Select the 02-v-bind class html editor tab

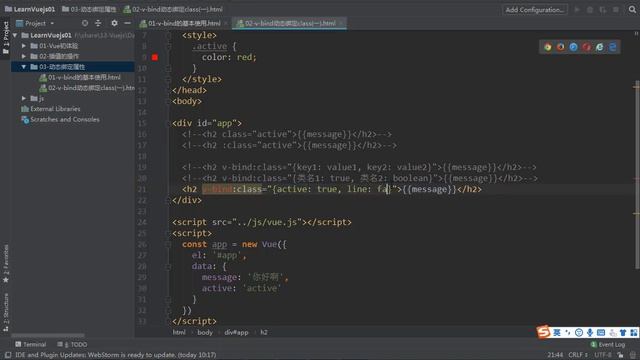290,23
